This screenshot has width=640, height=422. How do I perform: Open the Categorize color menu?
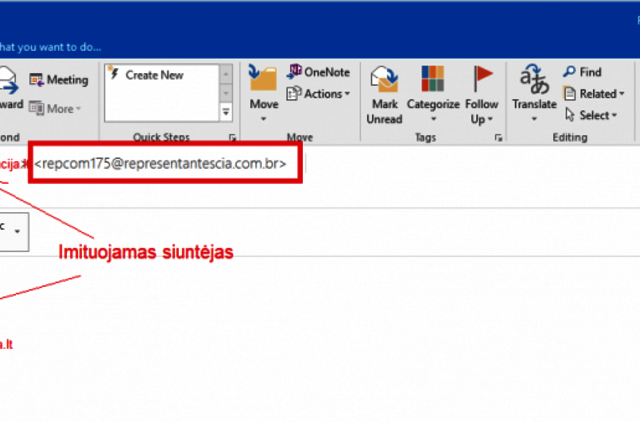pyautogui.click(x=433, y=94)
